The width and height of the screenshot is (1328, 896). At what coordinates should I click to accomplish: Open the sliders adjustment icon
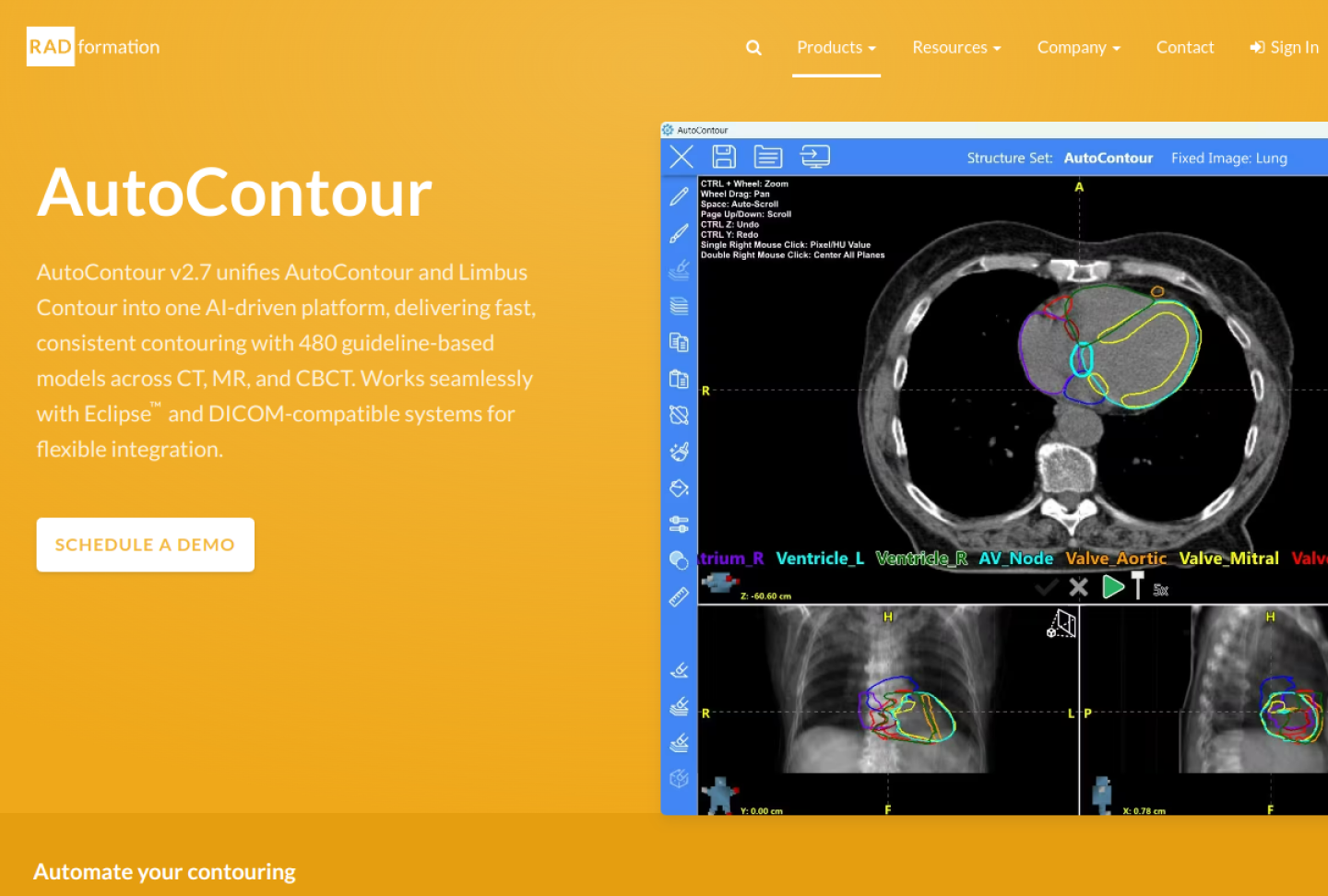[679, 525]
